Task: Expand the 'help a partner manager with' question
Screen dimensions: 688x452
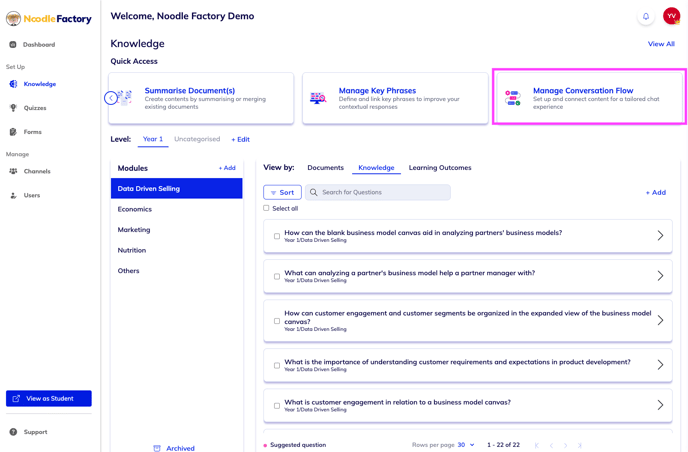Action: tap(660, 276)
